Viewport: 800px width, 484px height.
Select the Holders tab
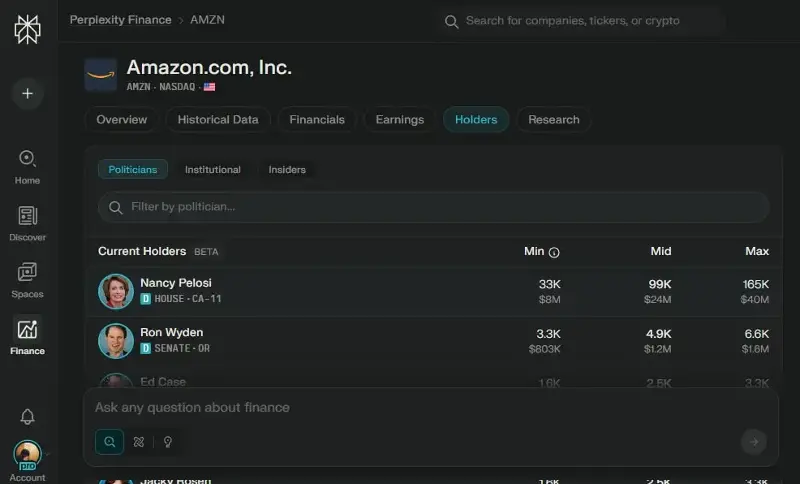pyautogui.click(x=476, y=120)
